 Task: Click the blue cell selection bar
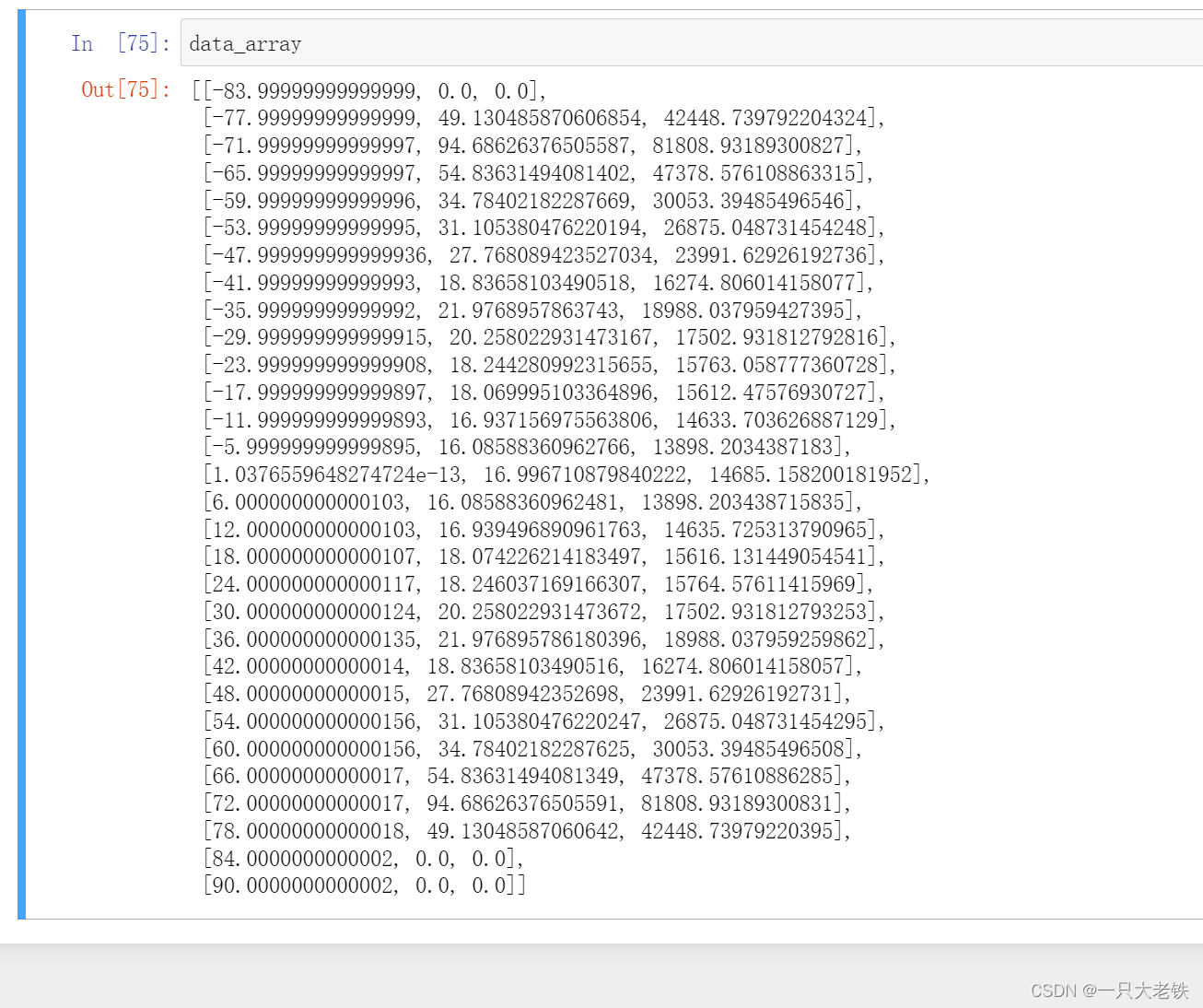coord(21,464)
